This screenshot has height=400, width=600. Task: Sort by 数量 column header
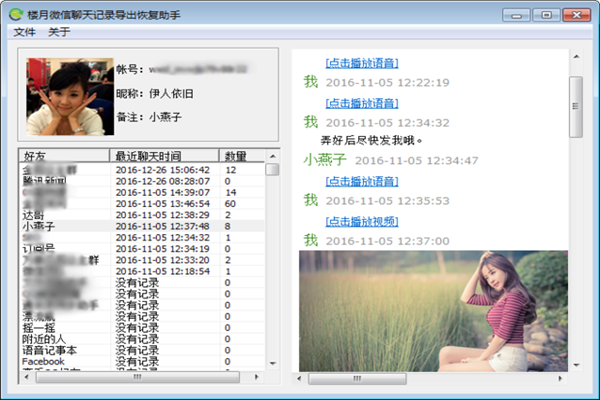click(x=242, y=156)
